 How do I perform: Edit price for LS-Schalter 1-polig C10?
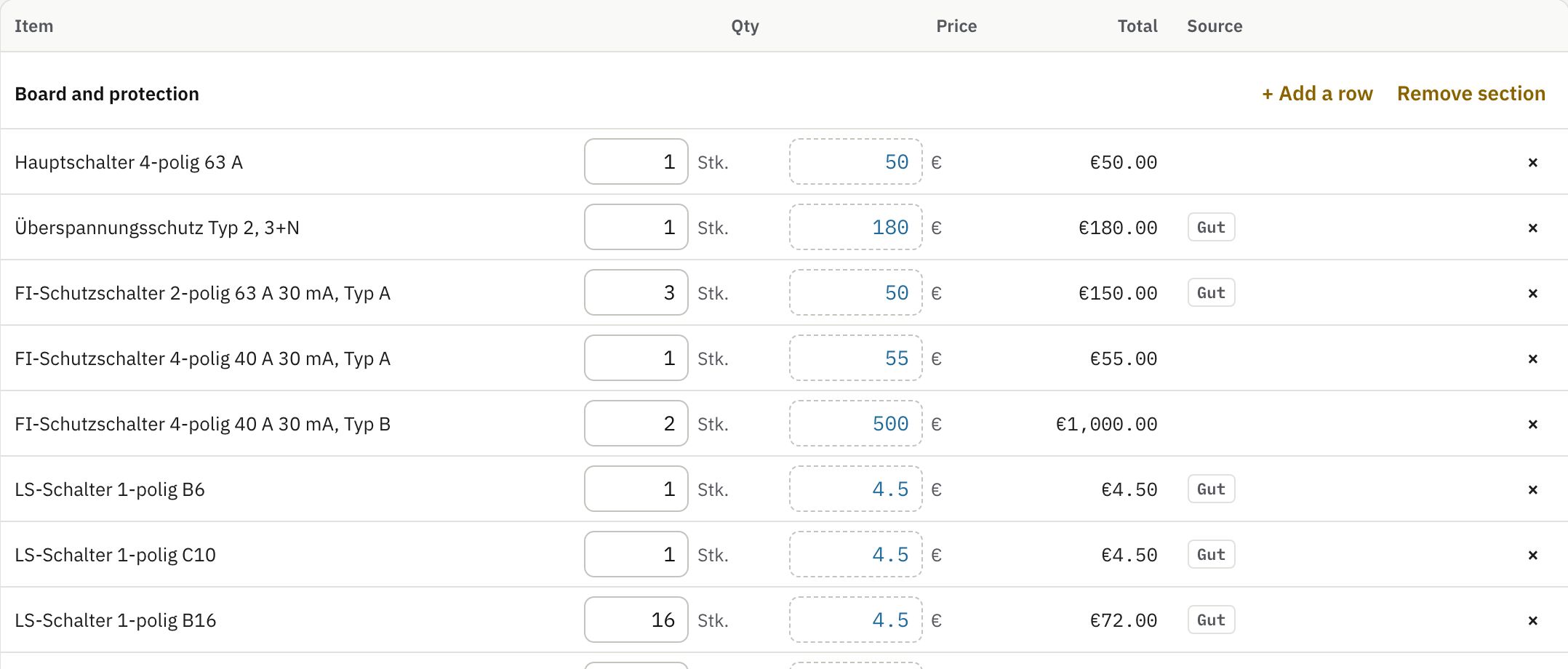pyautogui.click(x=856, y=554)
